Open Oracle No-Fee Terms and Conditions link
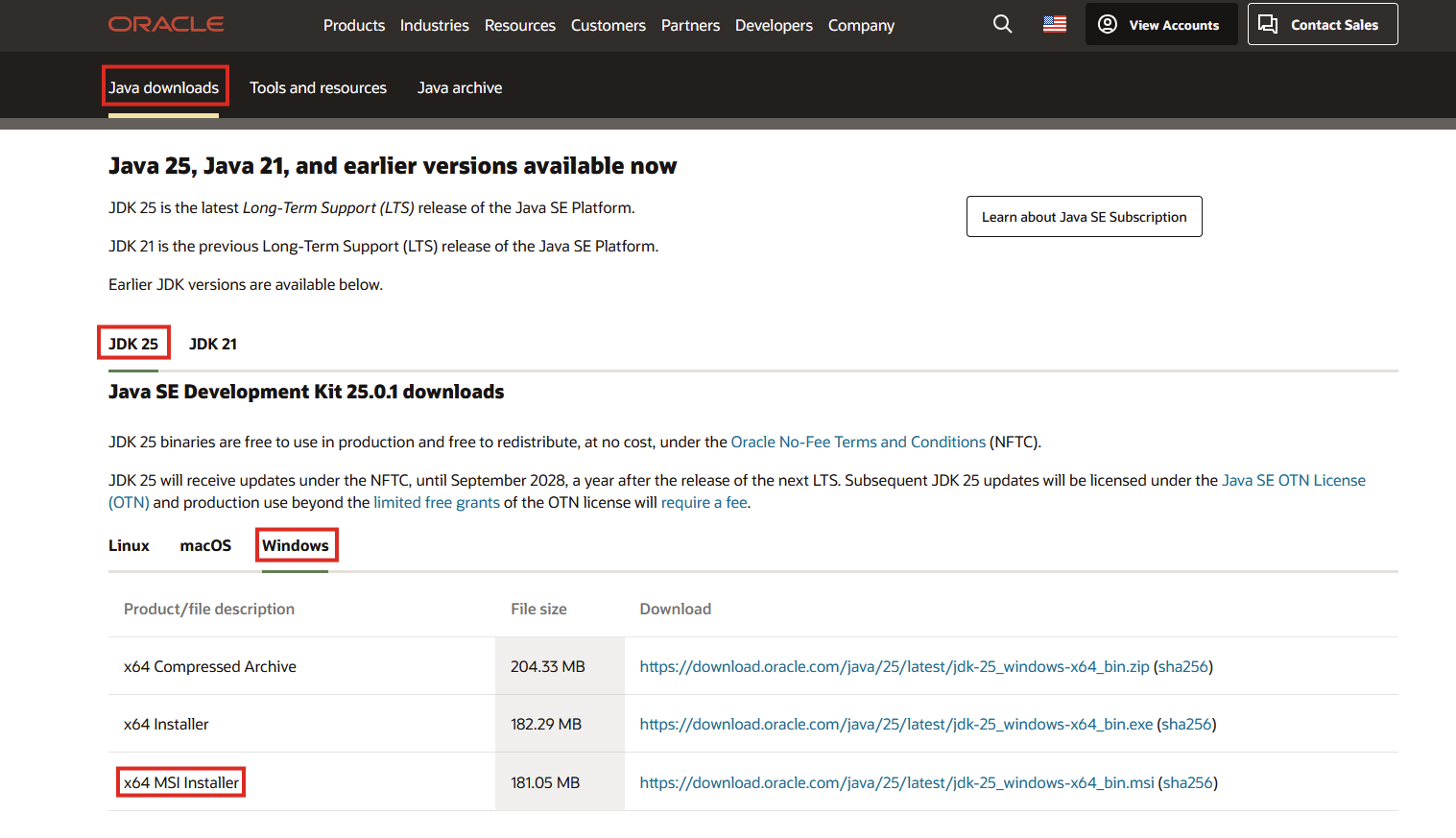The height and width of the screenshot is (838, 1456). coord(858,442)
